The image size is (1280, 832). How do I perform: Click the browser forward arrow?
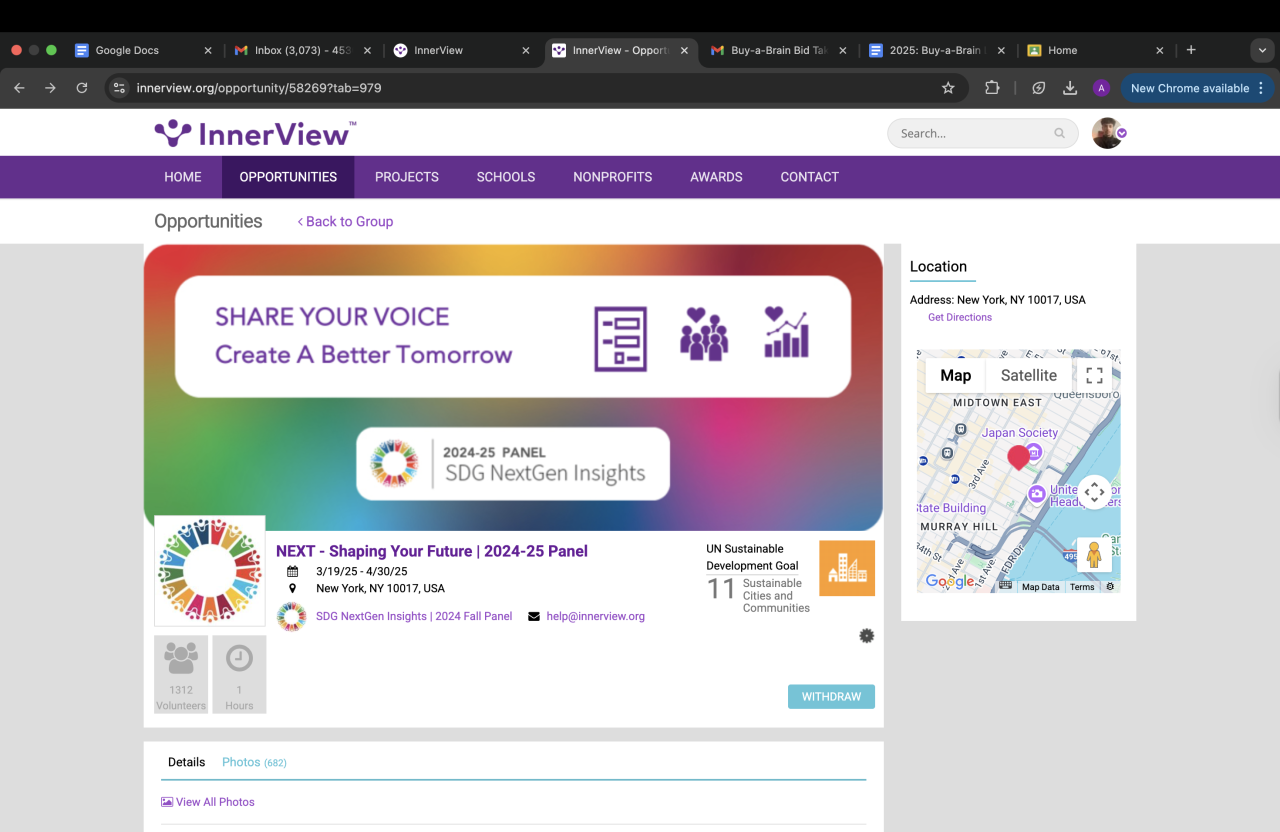50,88
